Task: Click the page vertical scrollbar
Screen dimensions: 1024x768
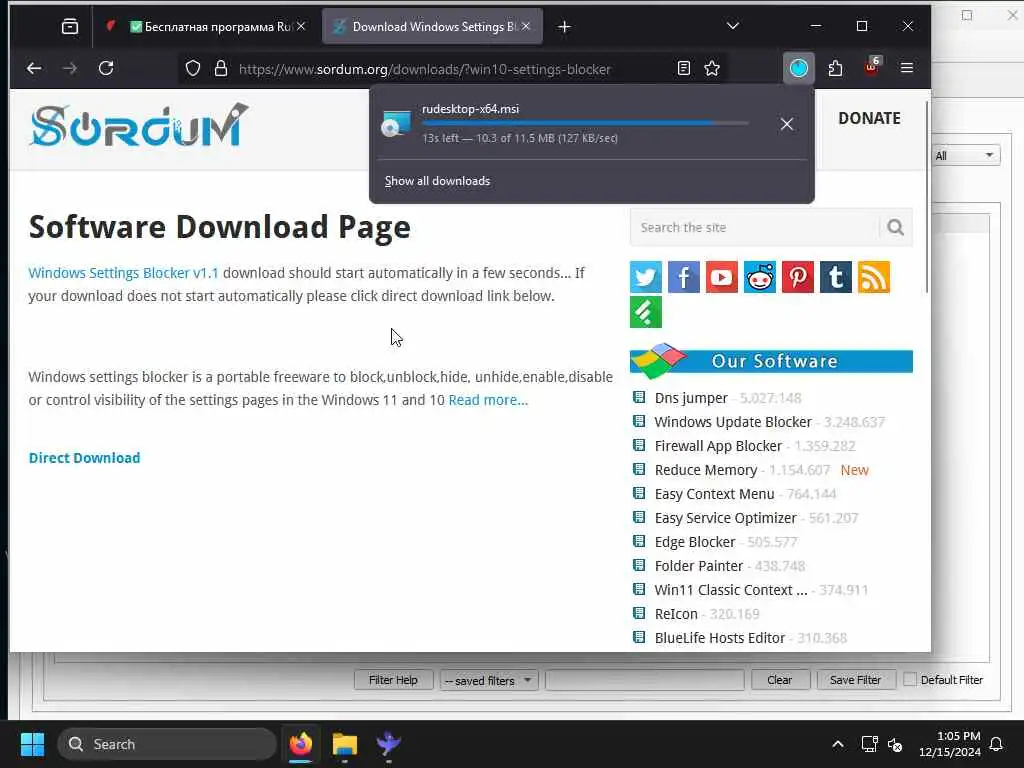Action: pyautogui.click(x=927, y=196)
